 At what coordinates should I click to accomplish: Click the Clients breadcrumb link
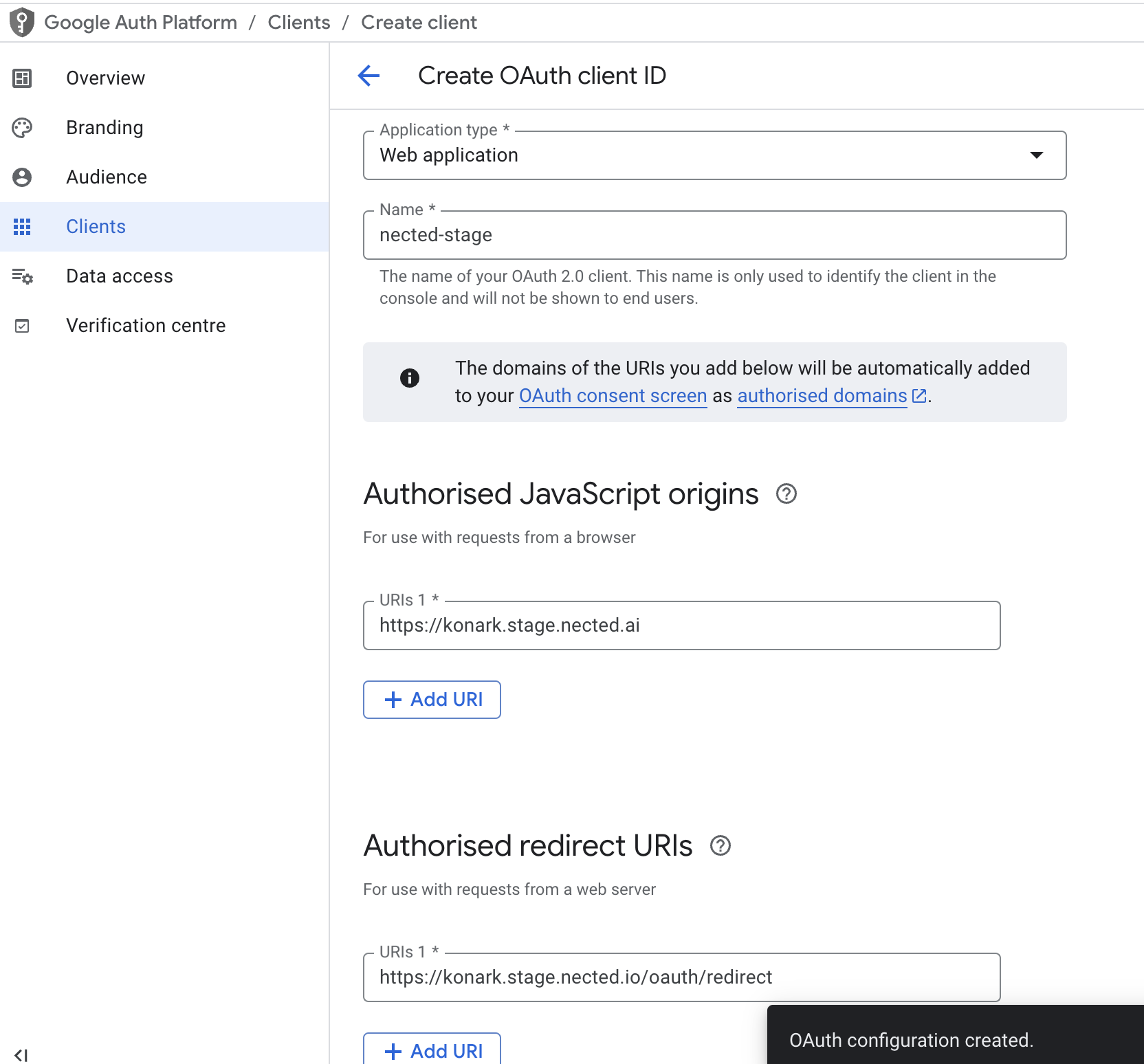(x=298, y=22)
